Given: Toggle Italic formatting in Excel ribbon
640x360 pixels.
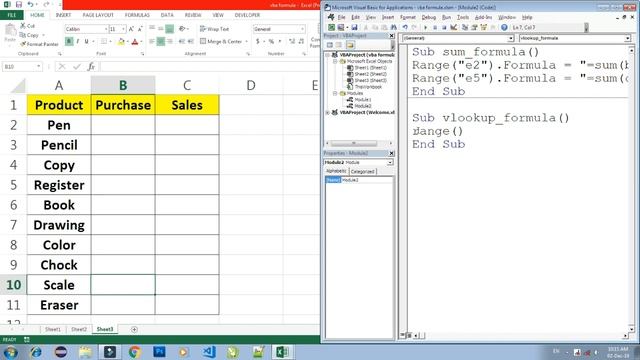Looking at the screenshot, I should (x=78, y=42).
